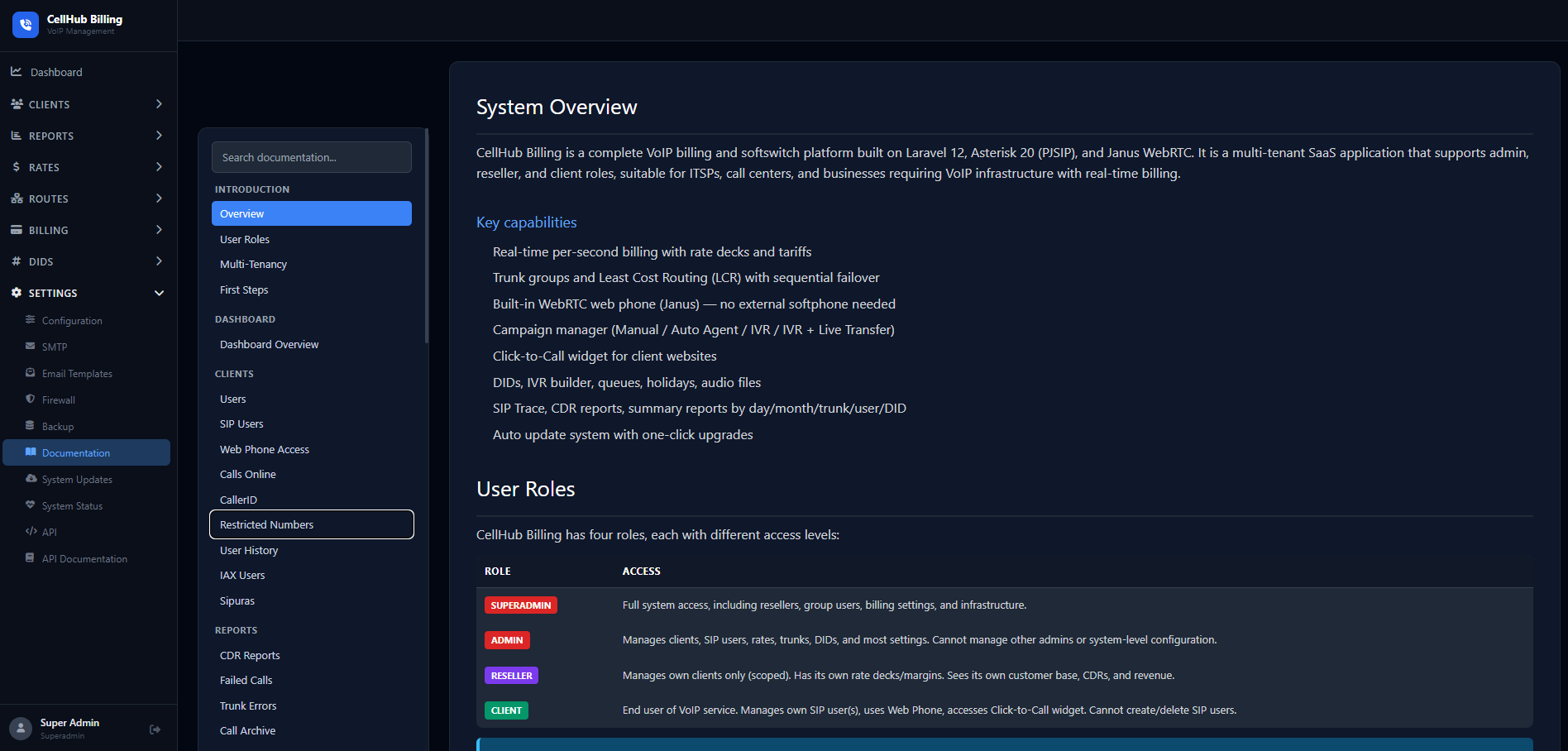Click the Dashboard chart icon
Viewport: 1568px width, 751px height.
[16, 72]
